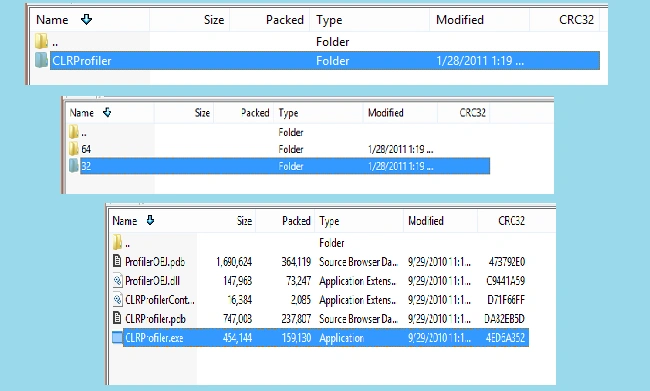Screen dimensions: 650x391
Task: Toggle sort arrow beside Name in middle panel
Action: coord(107,112)
